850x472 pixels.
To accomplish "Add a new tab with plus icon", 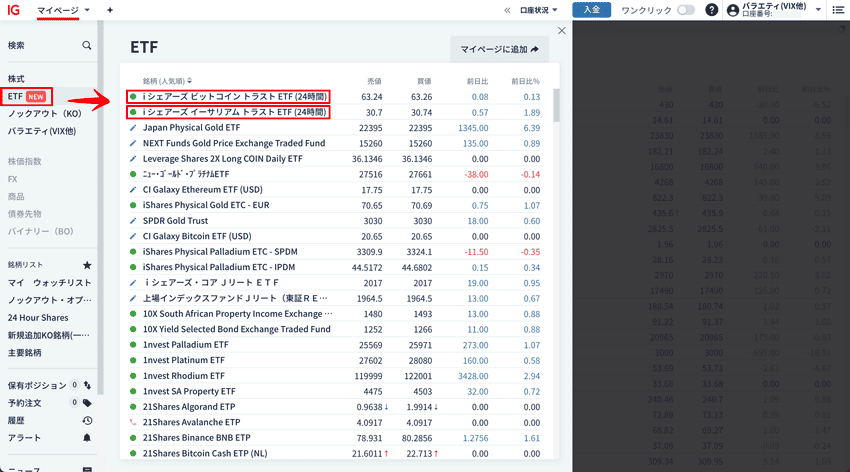I will [110, 10].
